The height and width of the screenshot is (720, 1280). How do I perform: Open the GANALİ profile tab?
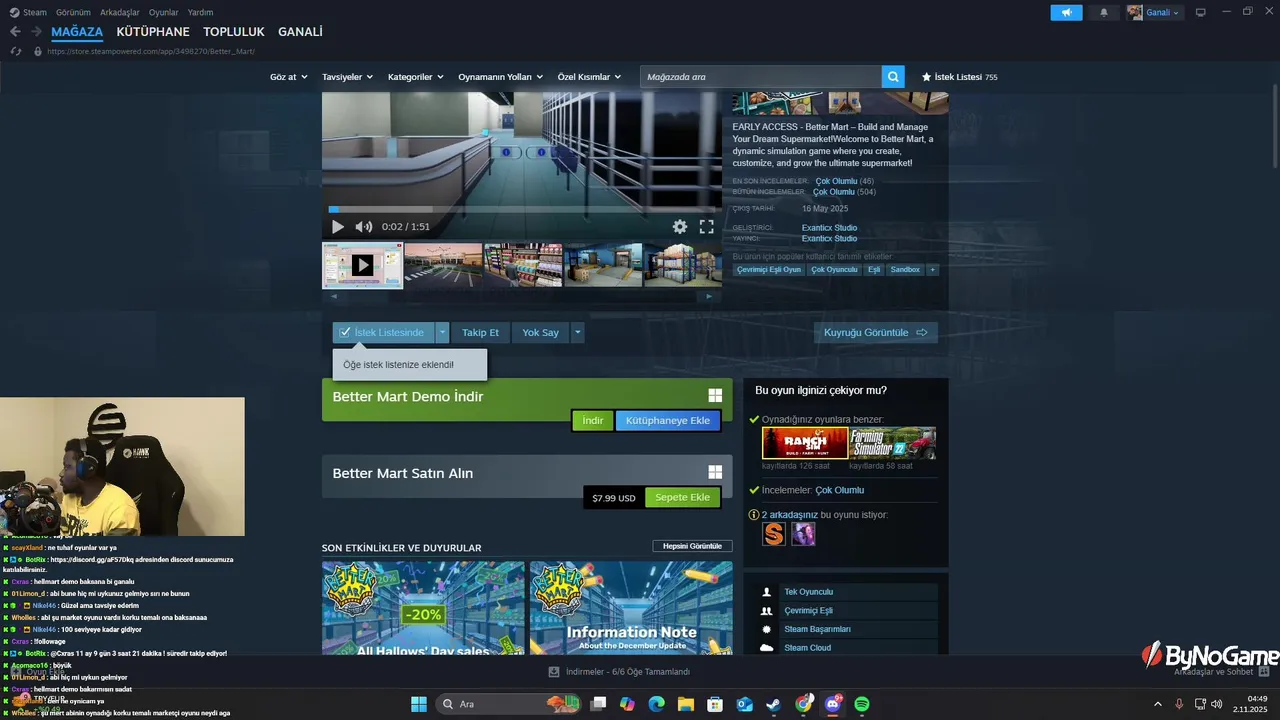tap(300, 32)
